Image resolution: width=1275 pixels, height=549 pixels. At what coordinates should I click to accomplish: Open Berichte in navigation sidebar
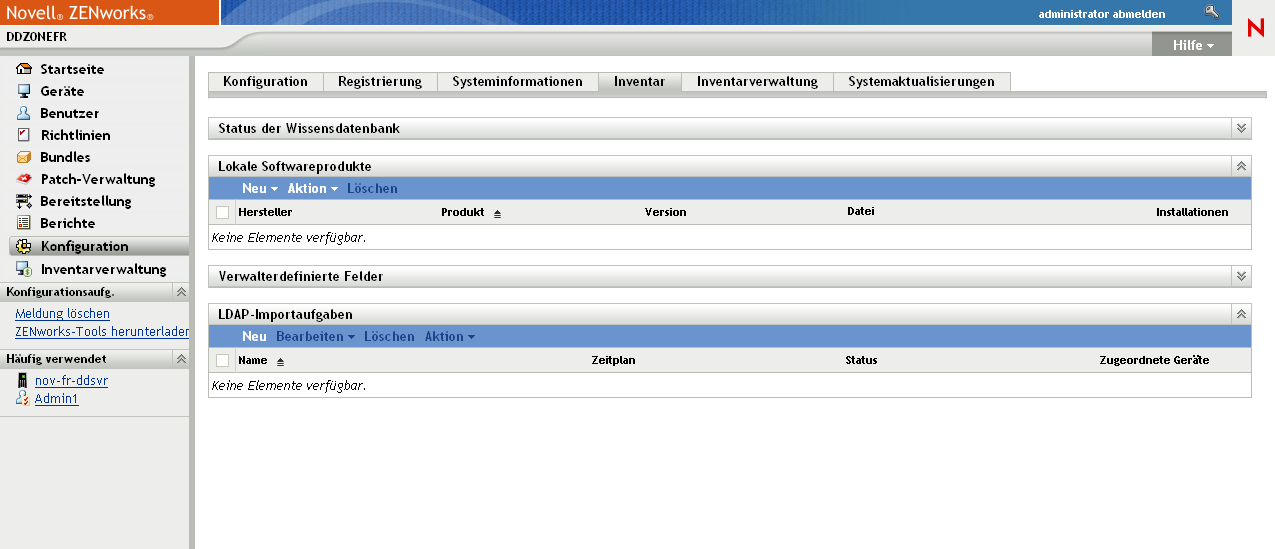[x=68, y=223]
